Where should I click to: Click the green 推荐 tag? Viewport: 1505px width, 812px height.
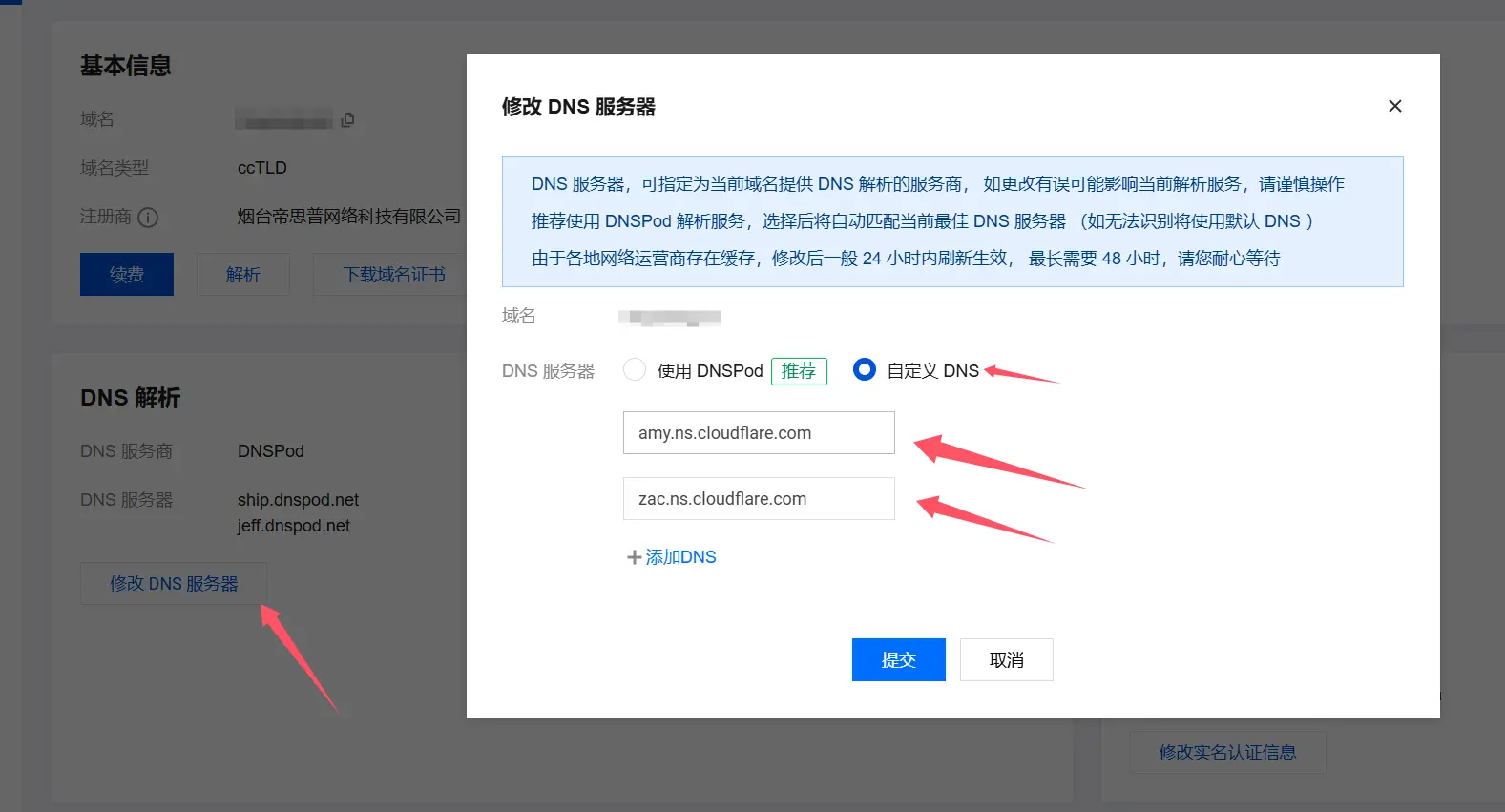[x=799, y=371]
